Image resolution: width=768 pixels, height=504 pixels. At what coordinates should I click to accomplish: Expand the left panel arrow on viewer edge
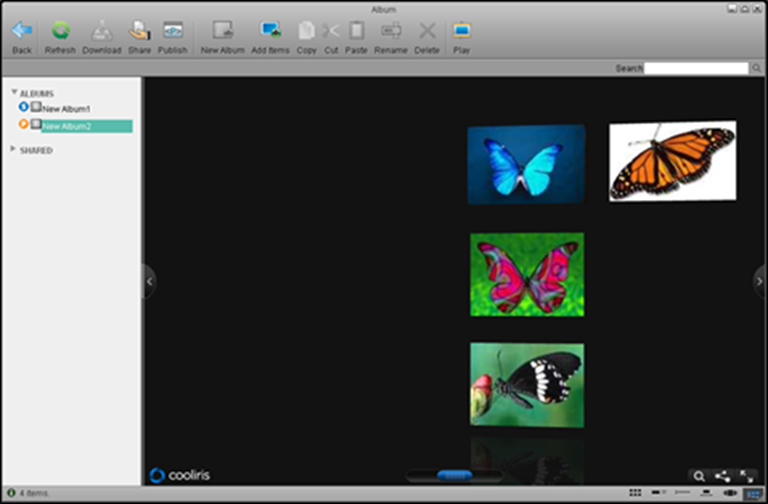(149, 282)
